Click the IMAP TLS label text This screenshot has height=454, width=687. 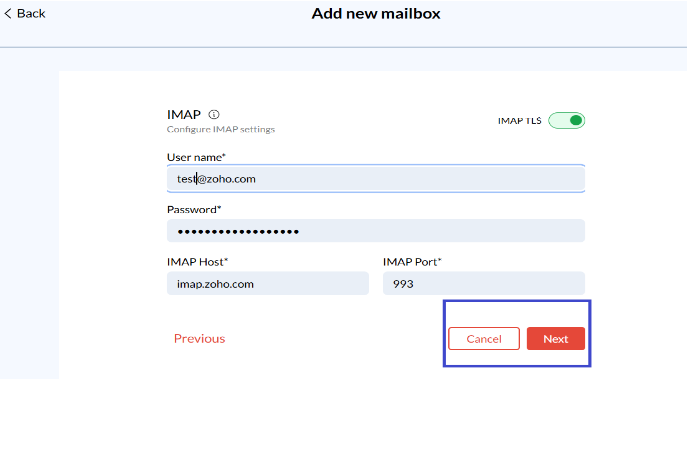point(519,121)
